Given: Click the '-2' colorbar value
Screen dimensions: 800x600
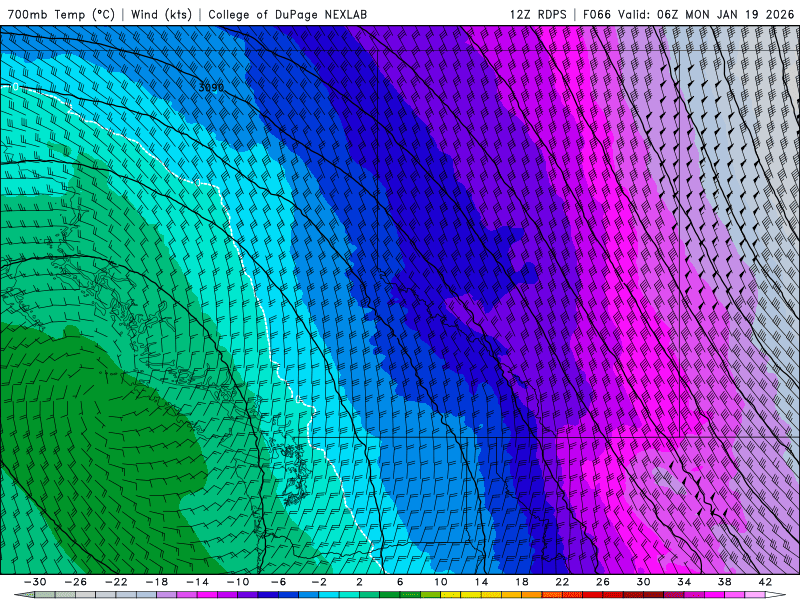Looking at the screenshot, I should [x=319, y=582].
